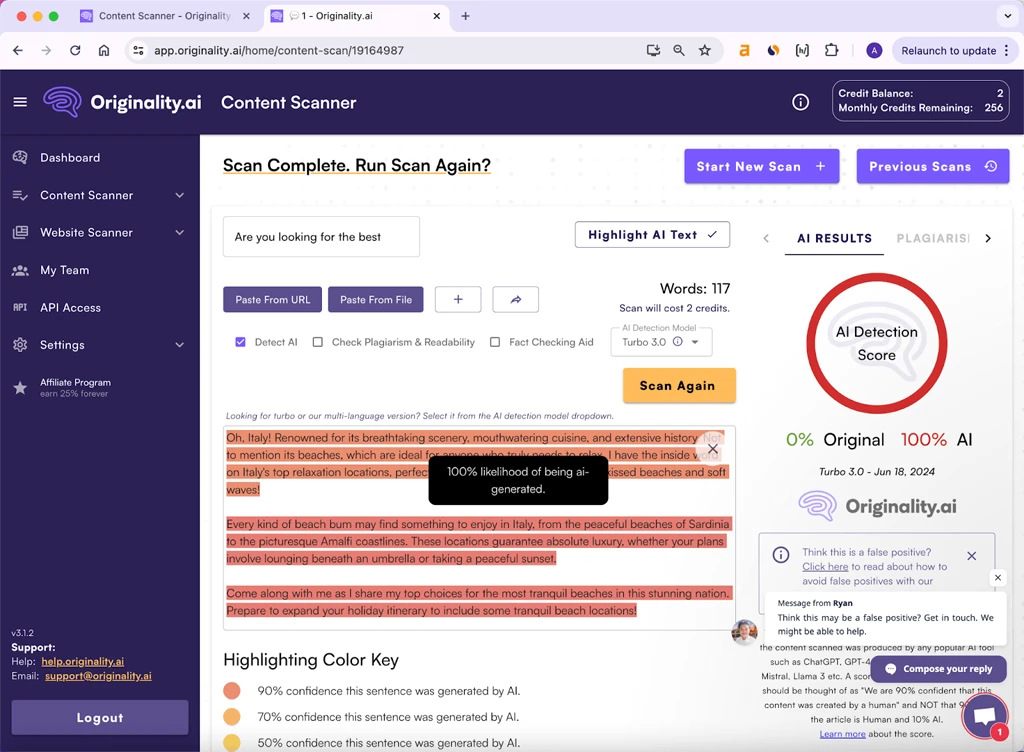Open the browser tab list chevron
1024x752 pixels.
point(1008,16)
